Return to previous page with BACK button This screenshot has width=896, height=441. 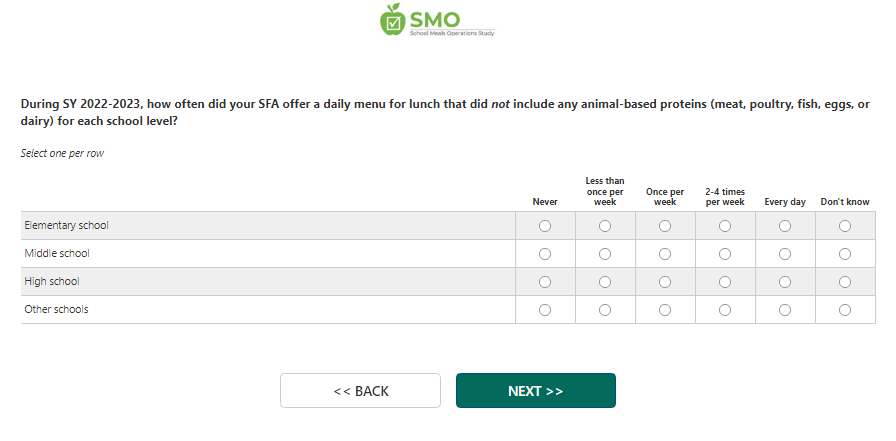click(360, 391)
